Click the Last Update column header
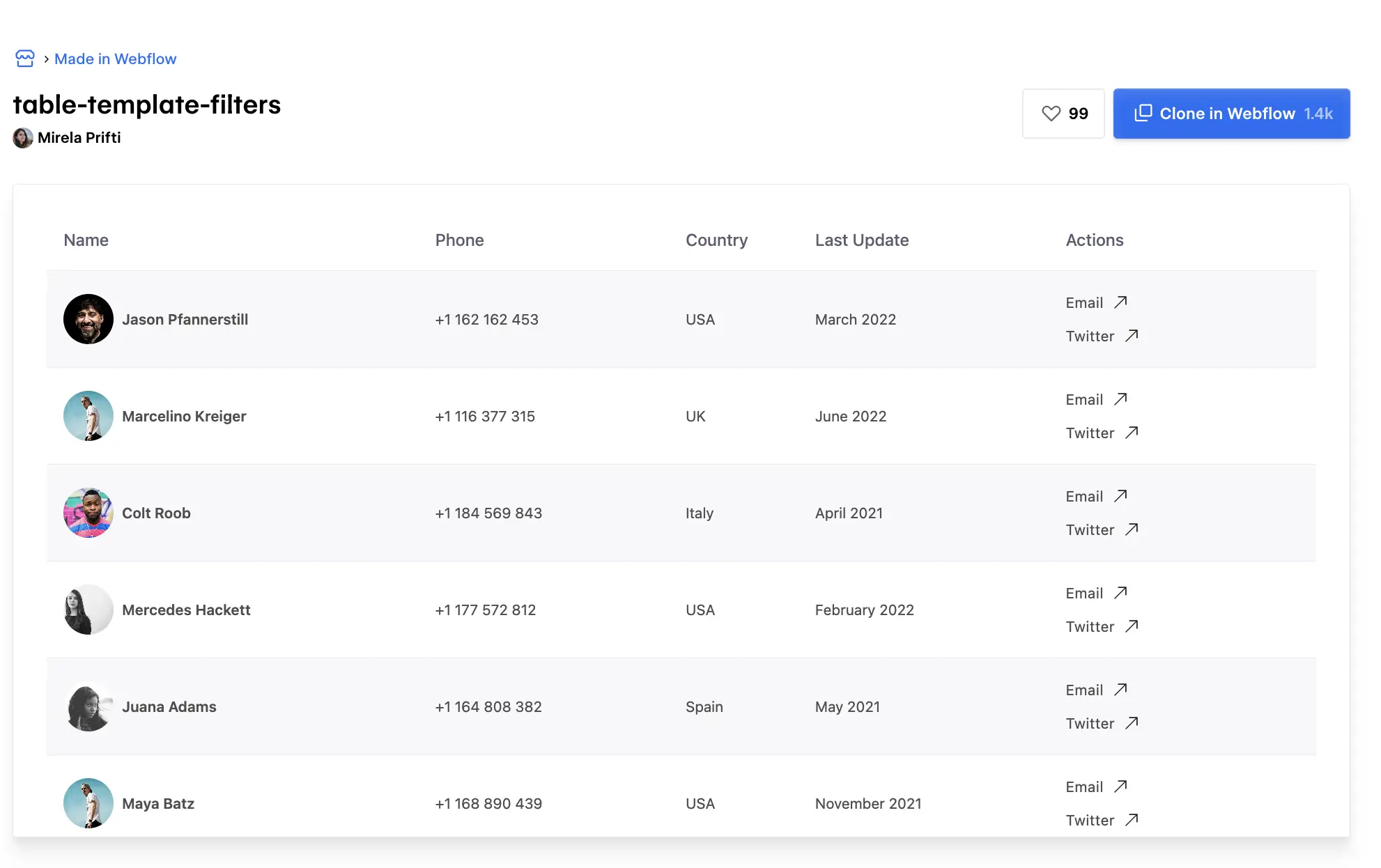 click(862, 240)
